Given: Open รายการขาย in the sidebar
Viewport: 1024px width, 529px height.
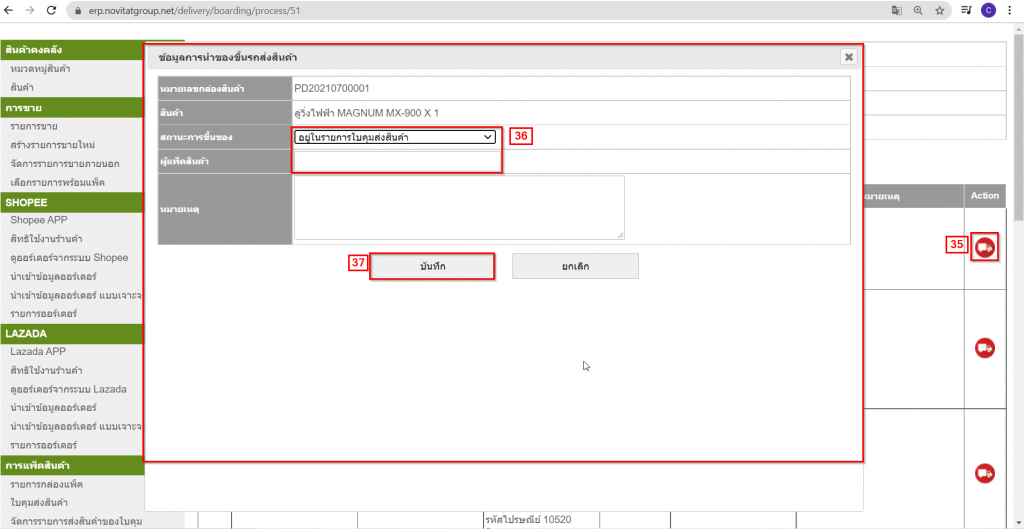Looking at the screenshot, I should (x=33, y=126).
